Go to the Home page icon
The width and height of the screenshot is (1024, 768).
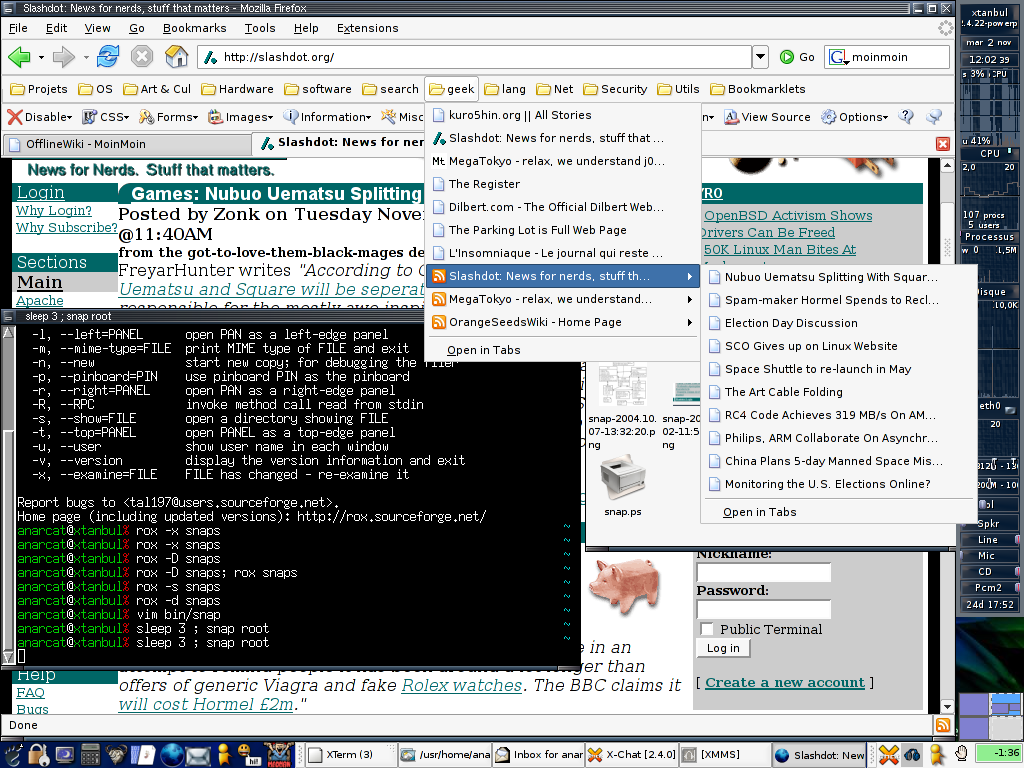point(176,57)
